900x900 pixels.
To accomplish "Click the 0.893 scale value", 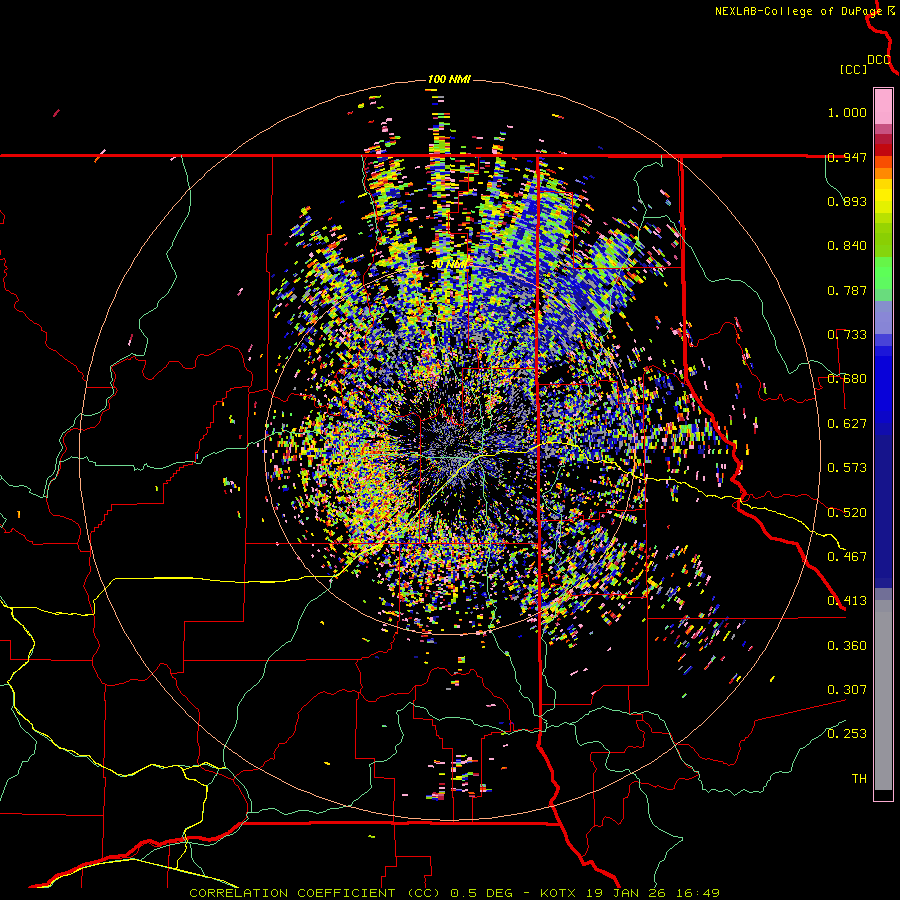I will (x=847, y=201).
